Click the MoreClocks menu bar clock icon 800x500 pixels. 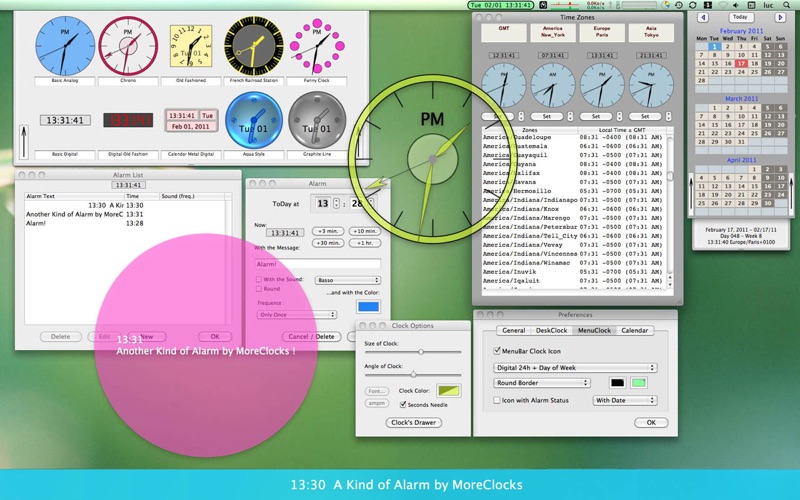click(x=501, y=5)
